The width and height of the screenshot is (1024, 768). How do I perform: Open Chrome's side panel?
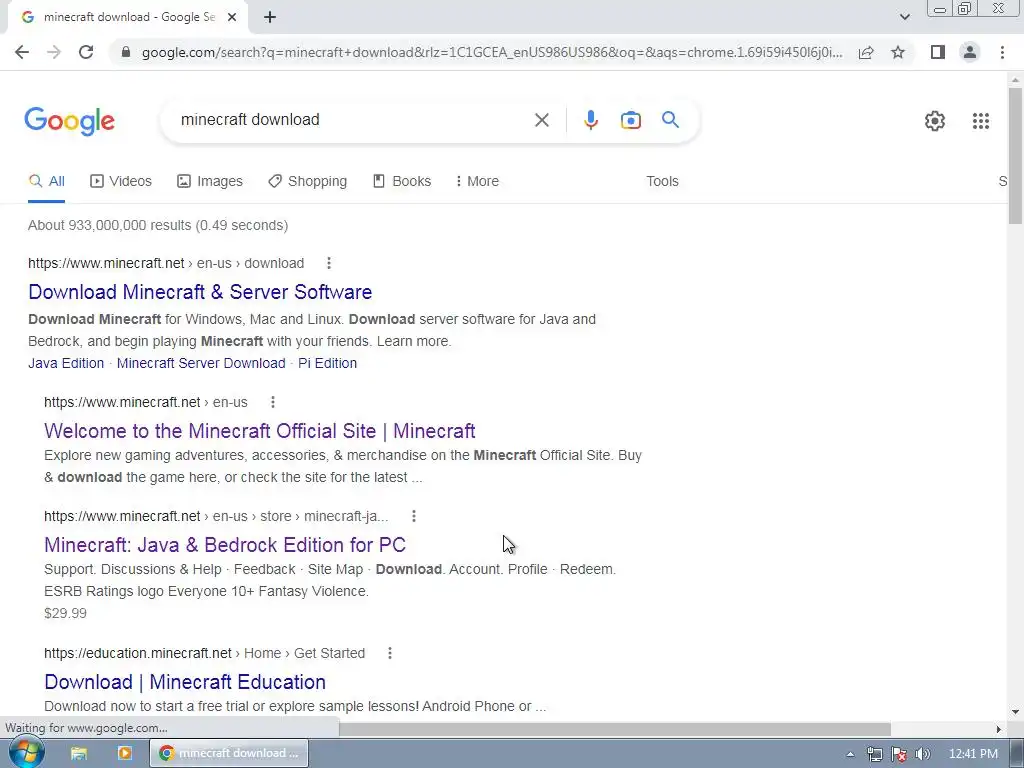(x=938, y=52)
